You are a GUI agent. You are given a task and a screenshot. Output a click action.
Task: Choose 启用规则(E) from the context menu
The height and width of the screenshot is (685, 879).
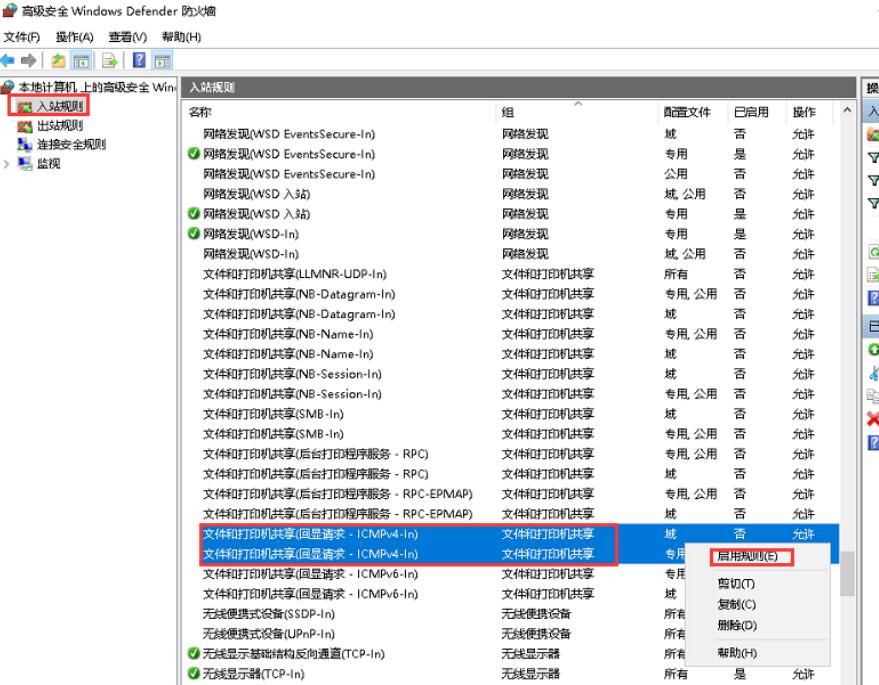[747, 556]
